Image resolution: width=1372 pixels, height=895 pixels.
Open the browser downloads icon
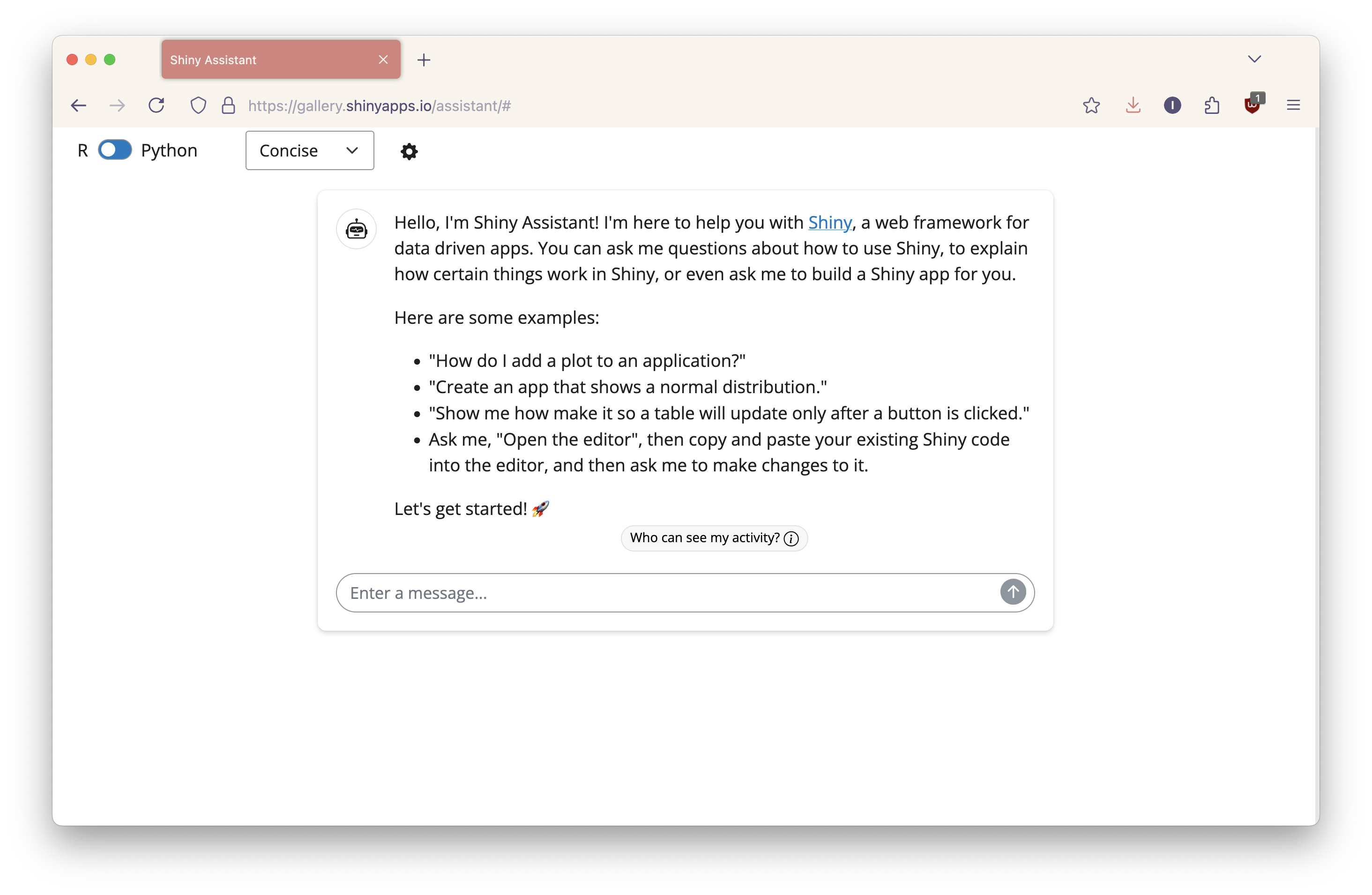click(x=1133, y=105)
